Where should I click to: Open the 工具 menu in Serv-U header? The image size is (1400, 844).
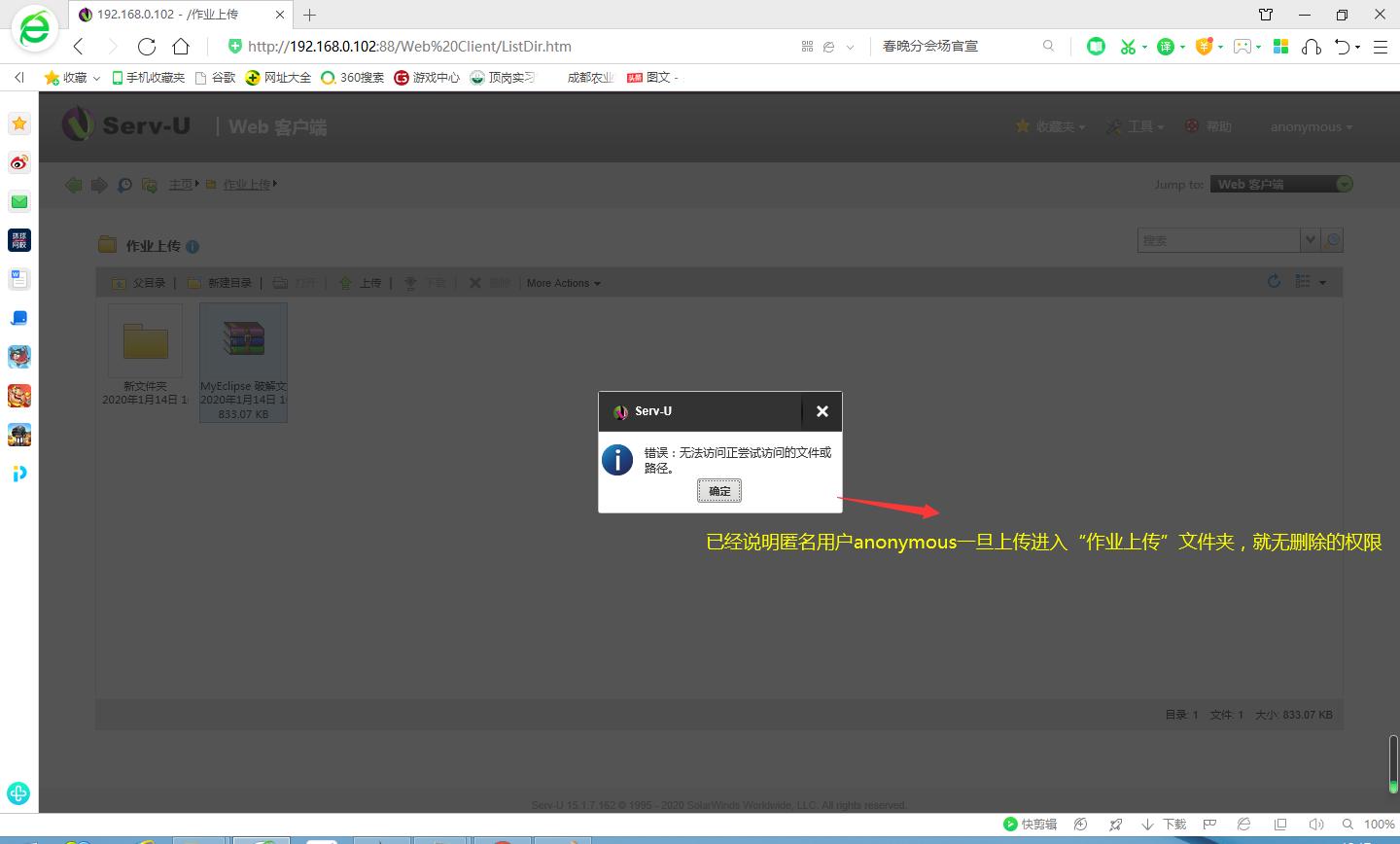click(x=1135, y=126)
